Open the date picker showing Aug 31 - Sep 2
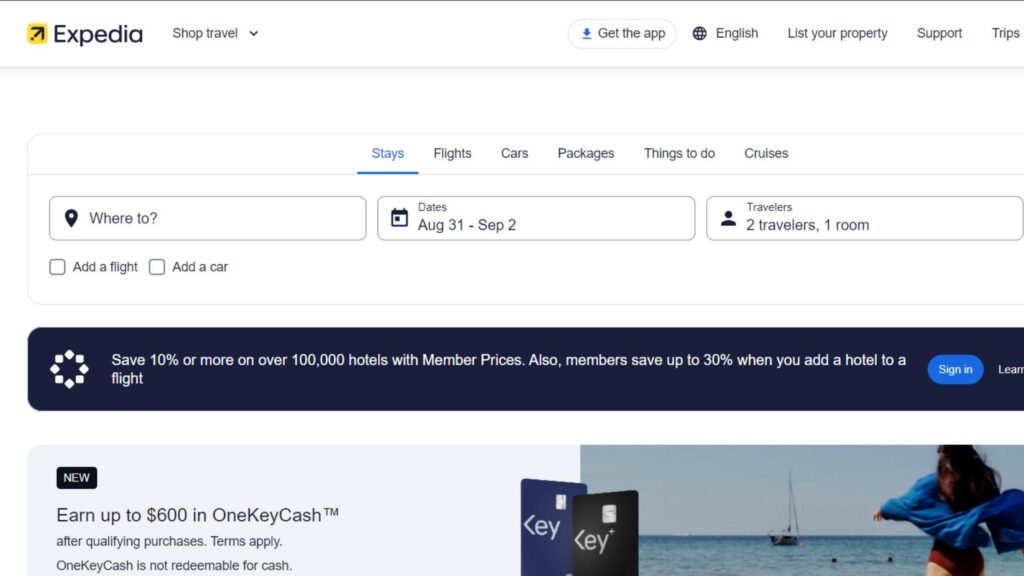This screenshot has height=576, width=1024. (535, 218)
